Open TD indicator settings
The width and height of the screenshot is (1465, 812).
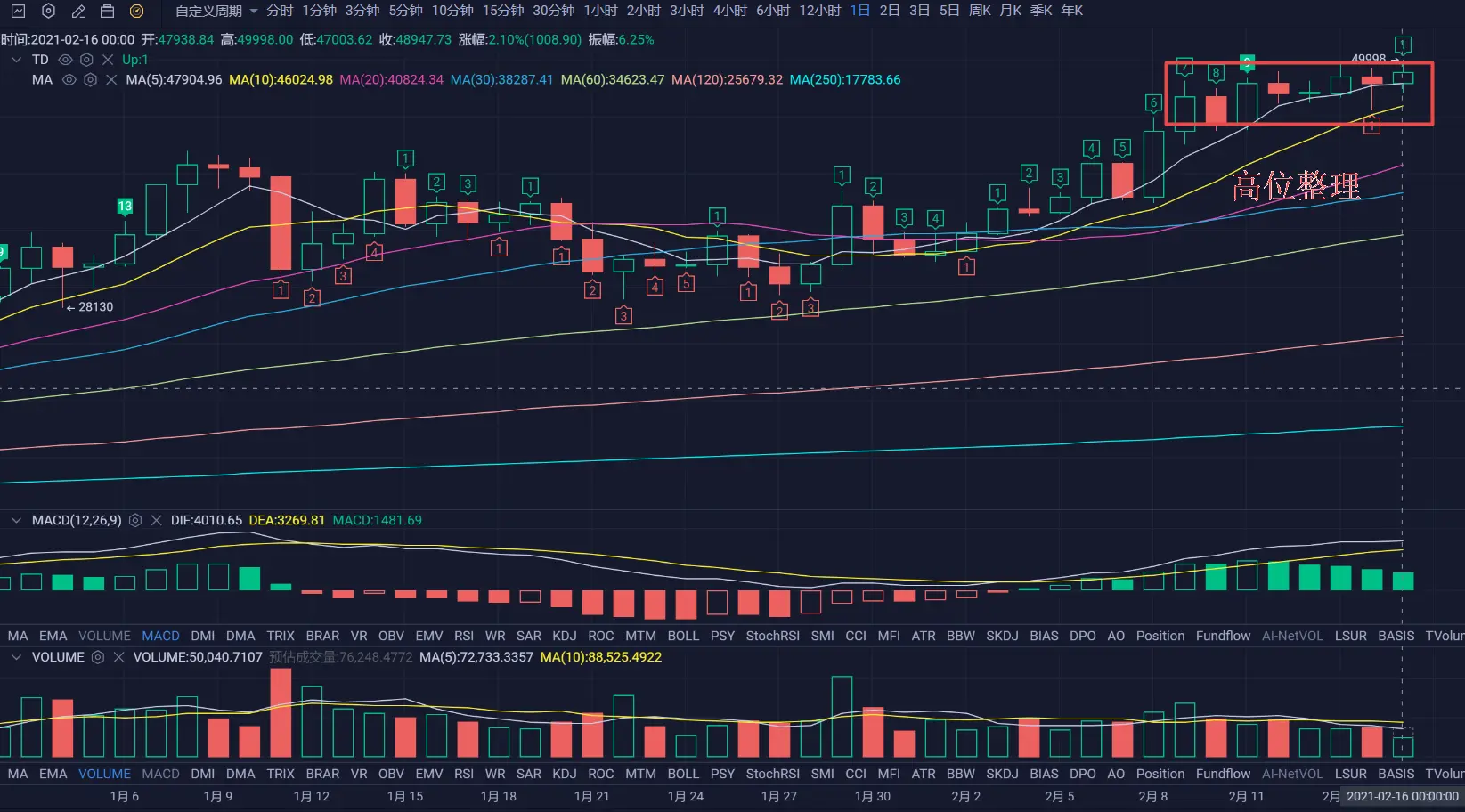[x=86, y=60]
